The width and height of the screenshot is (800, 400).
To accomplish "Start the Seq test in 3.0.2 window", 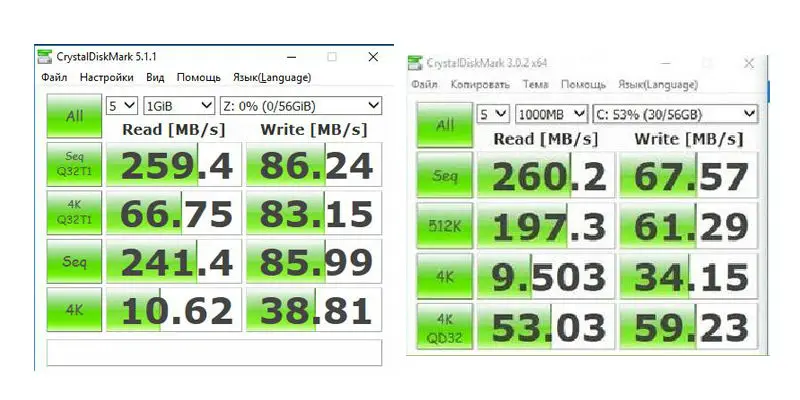I will (445, 176).
